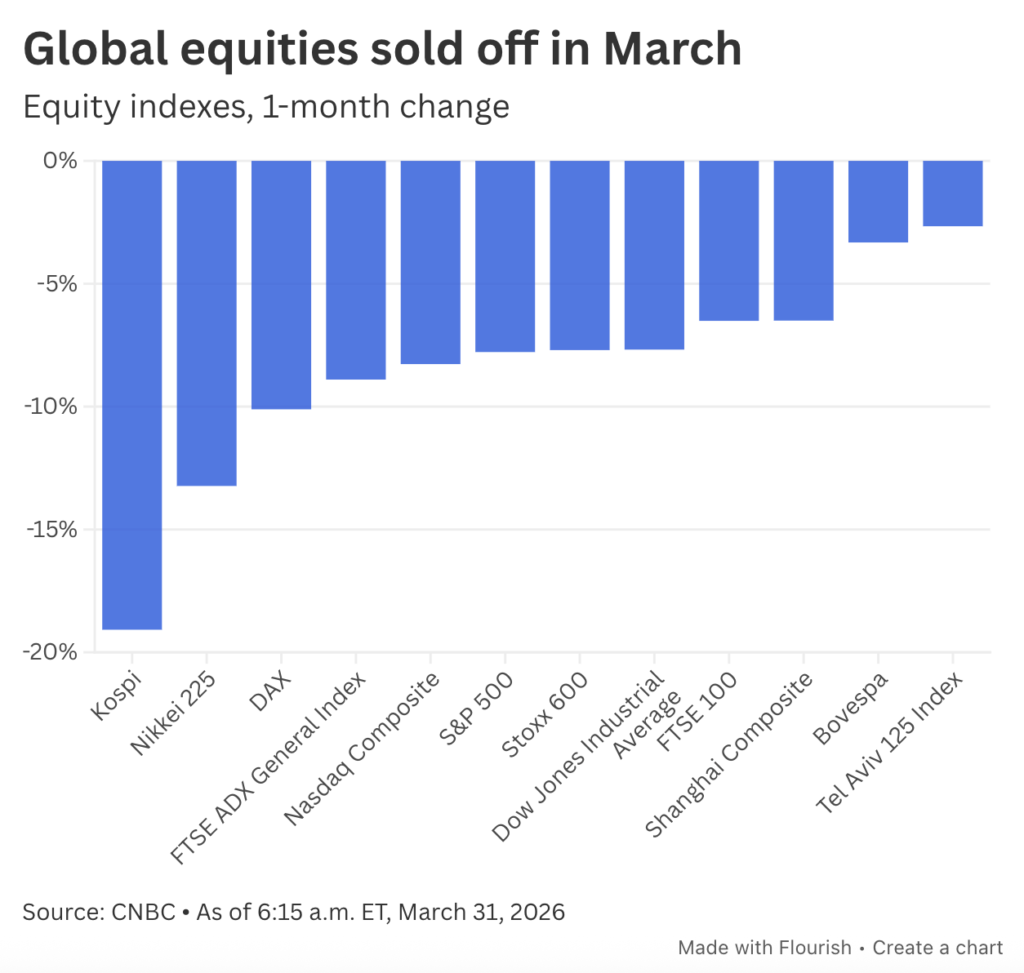Screen dimensions: 1024x973
Task: Select the S&P 500 bar
Action: click(x=505, y=256)
